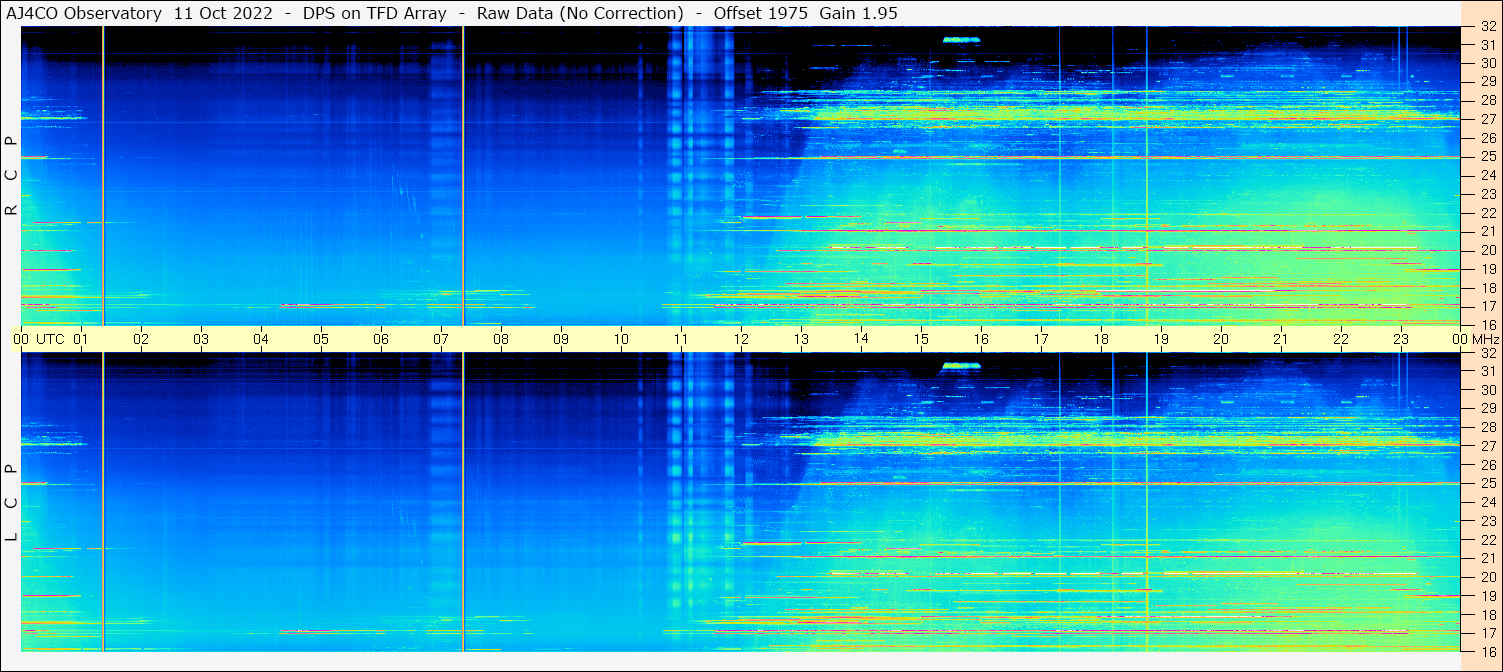Select the 'Raw Data (No Correction)' text
Image resolution: width=1503 pixels, height=672 pixels.
[x=580, y=13]
